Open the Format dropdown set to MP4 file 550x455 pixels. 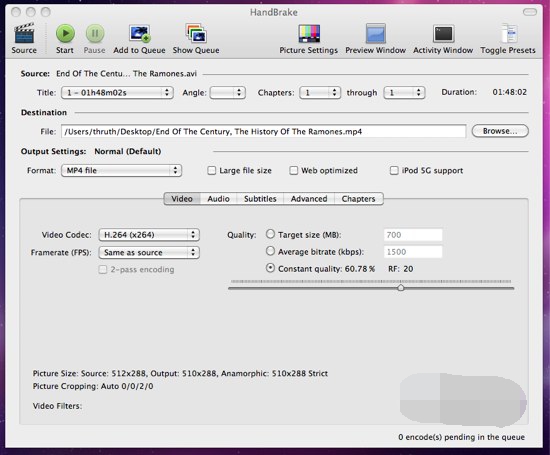[121, 170]
